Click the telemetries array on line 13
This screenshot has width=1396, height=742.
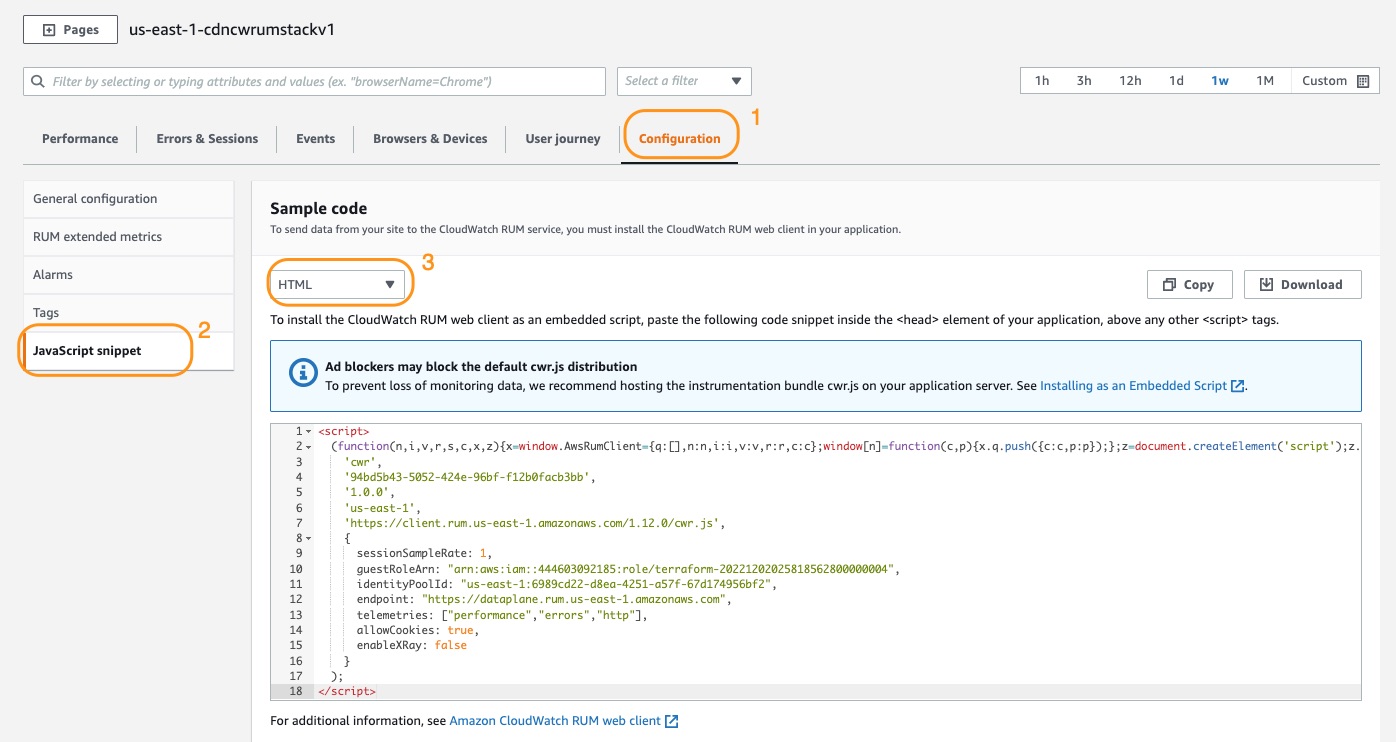(544, 615)
